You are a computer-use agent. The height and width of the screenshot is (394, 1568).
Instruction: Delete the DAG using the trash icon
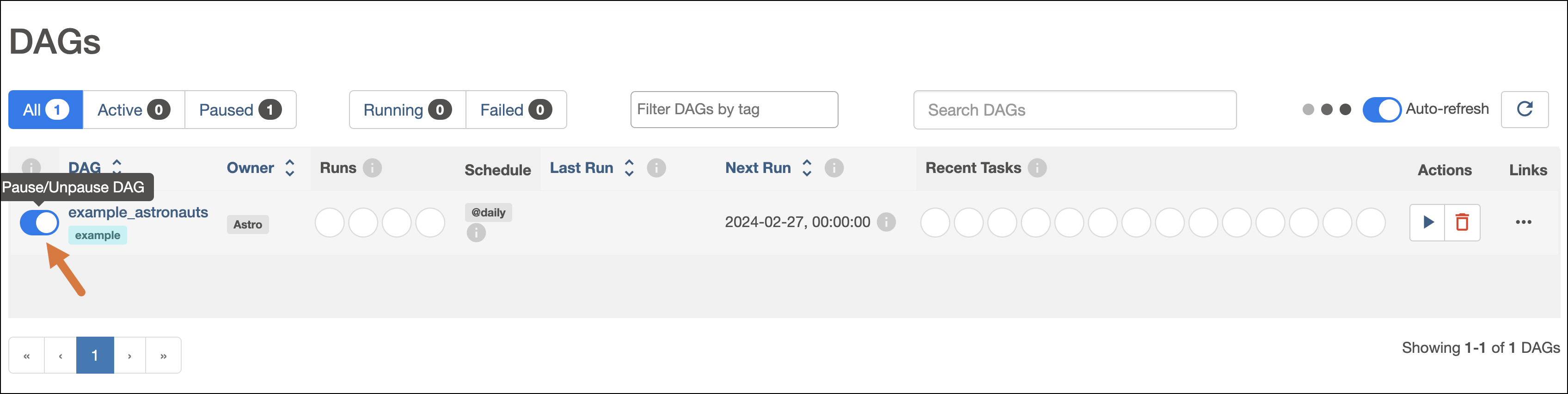click(1462, 222)
